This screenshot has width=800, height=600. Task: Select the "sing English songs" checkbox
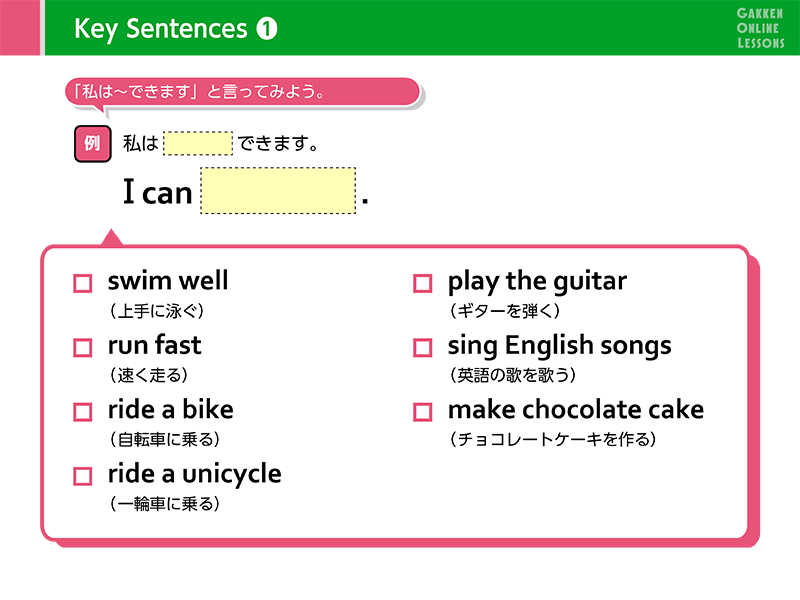(x=423, y=348)
